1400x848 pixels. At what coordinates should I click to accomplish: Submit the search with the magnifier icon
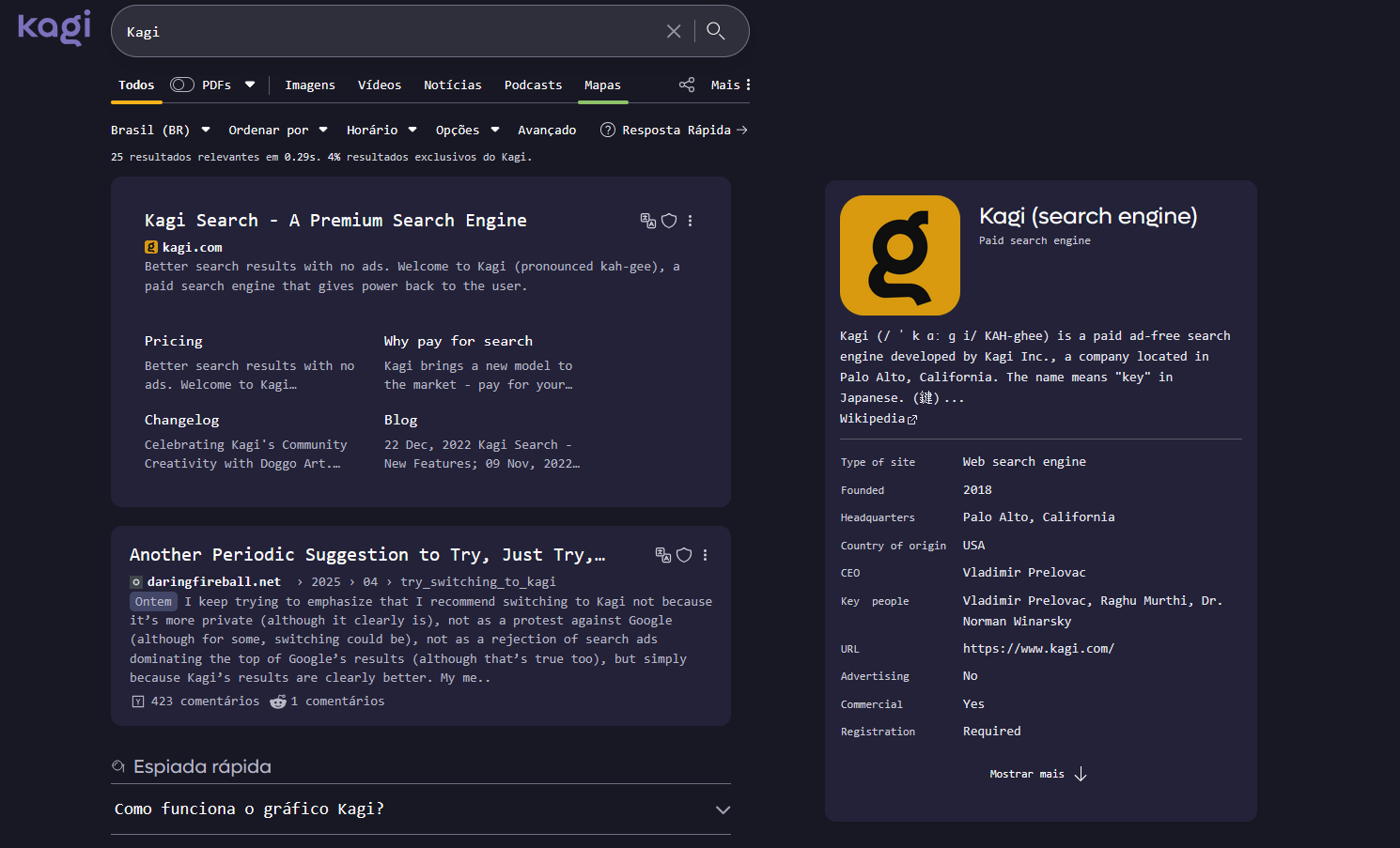click(716, 31)
